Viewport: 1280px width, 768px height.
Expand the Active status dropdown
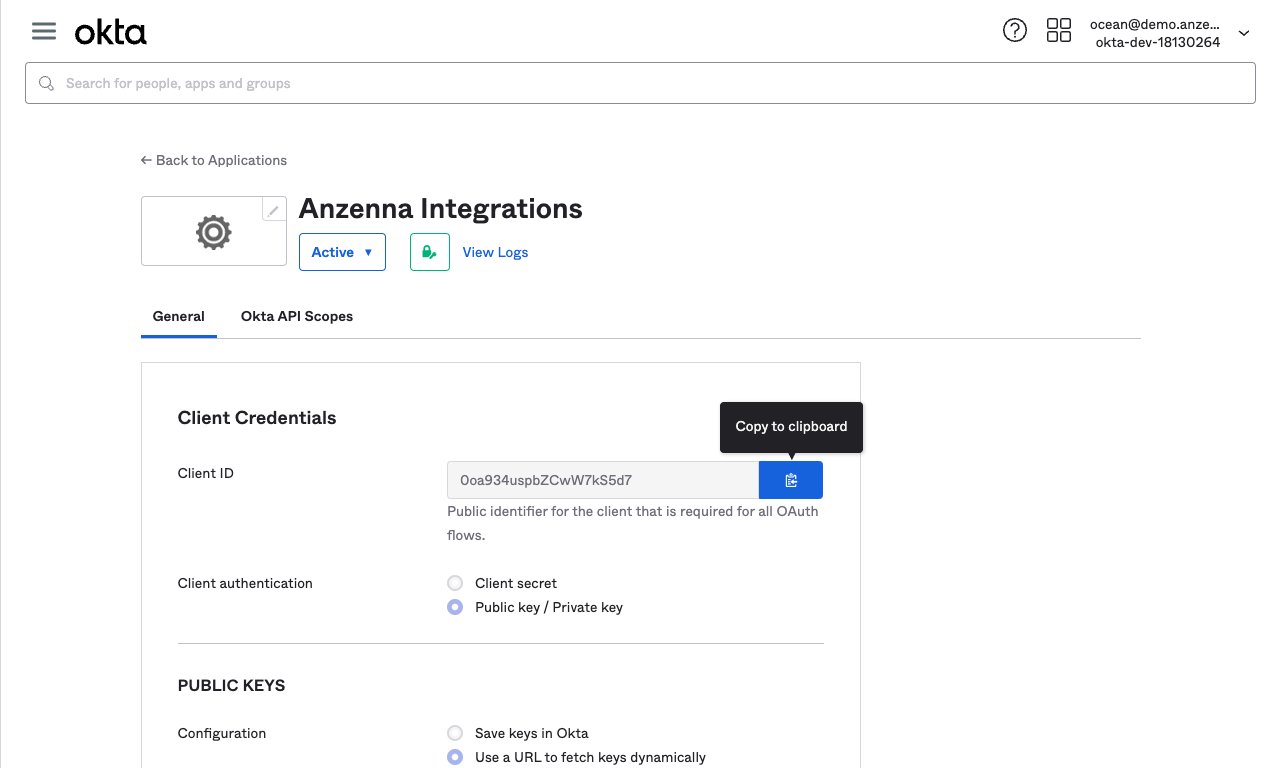[x=341, y=252]
